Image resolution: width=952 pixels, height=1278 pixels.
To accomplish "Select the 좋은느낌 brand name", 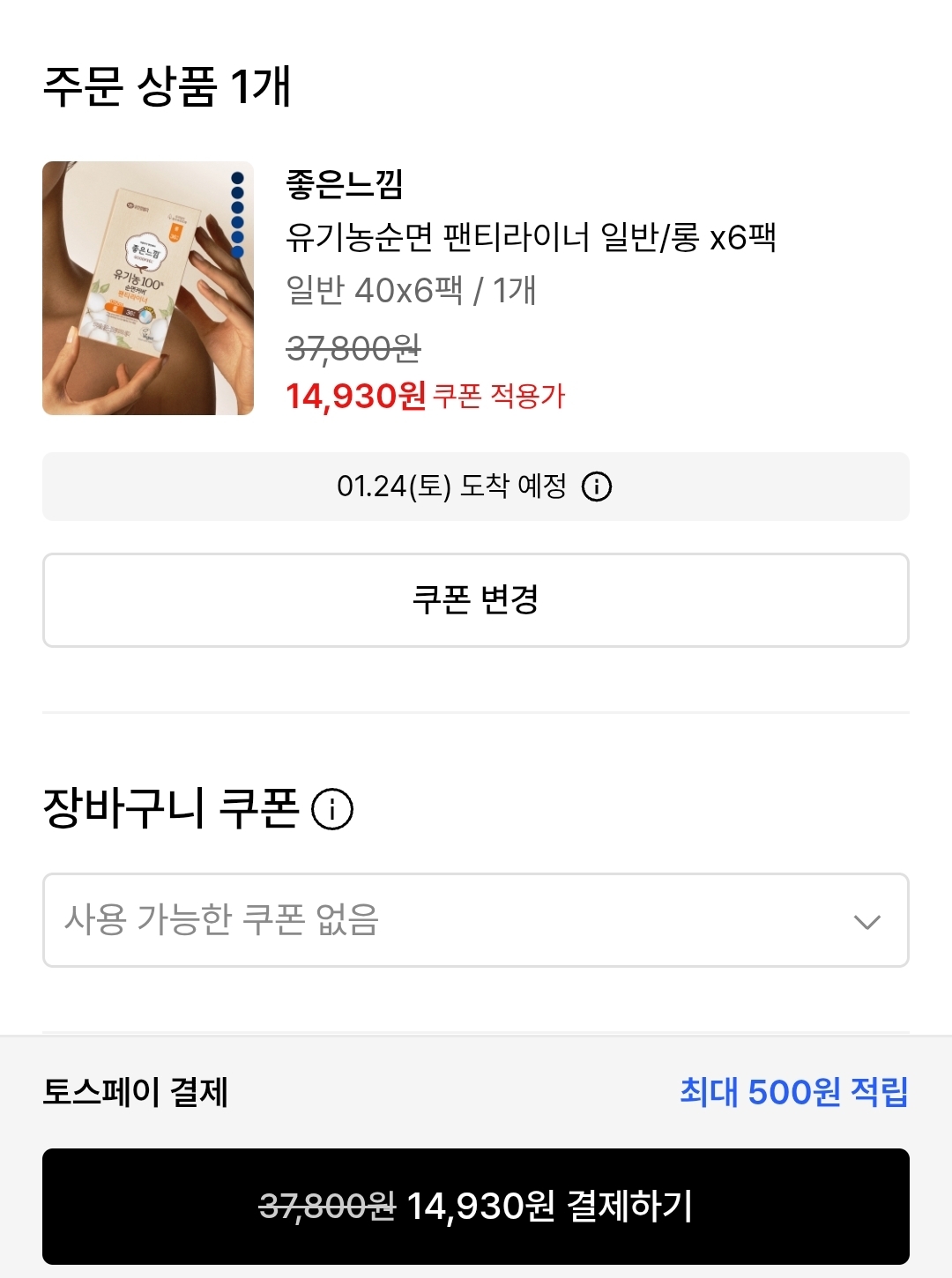I will tap(345, 184).
